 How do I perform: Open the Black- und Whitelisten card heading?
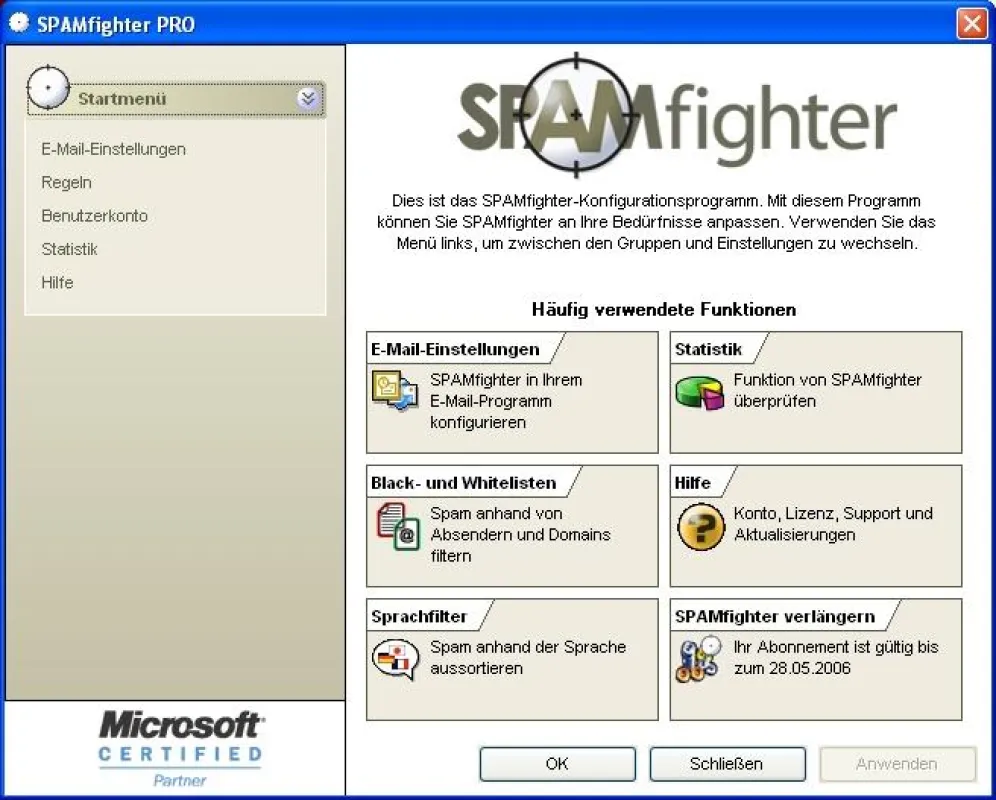click(x=464, y=483)
